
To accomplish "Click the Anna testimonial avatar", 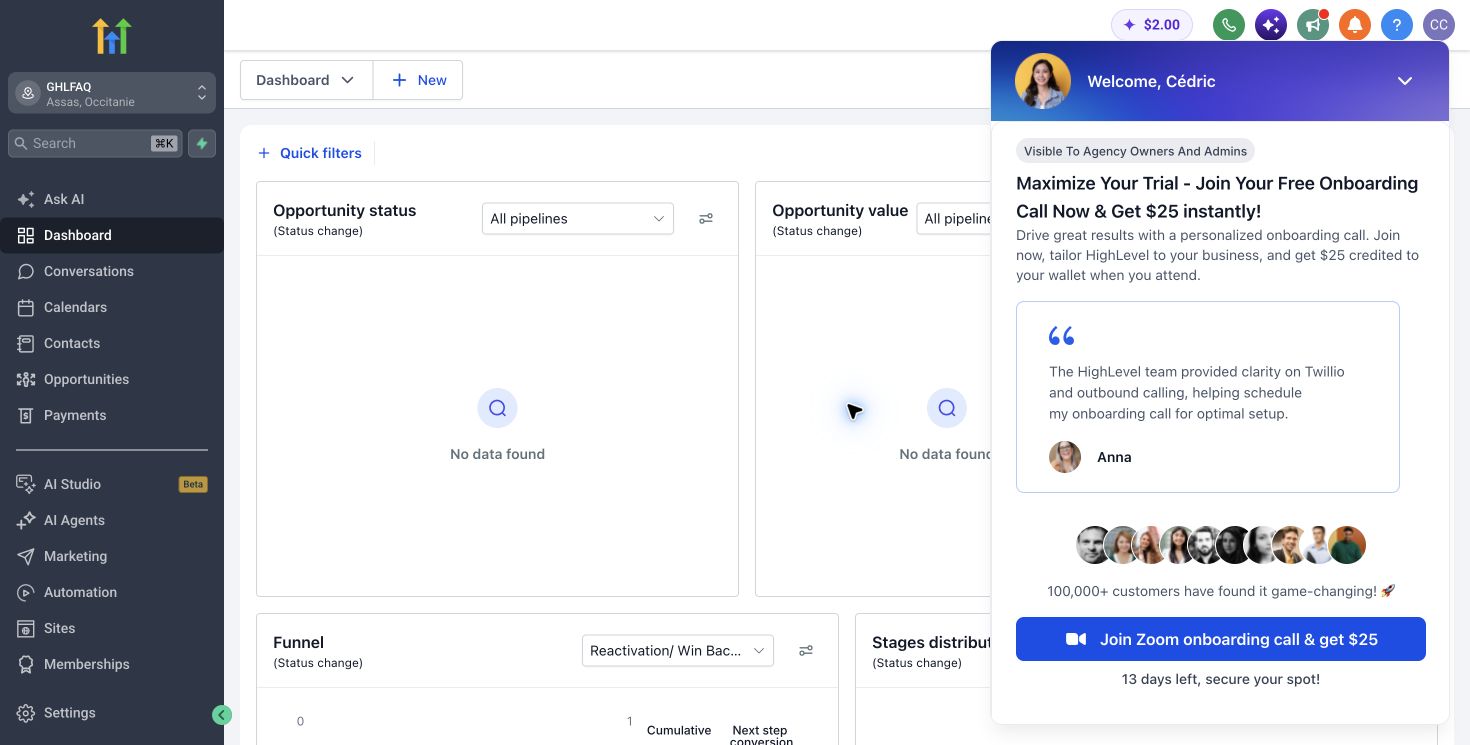I will (1065, 457).
